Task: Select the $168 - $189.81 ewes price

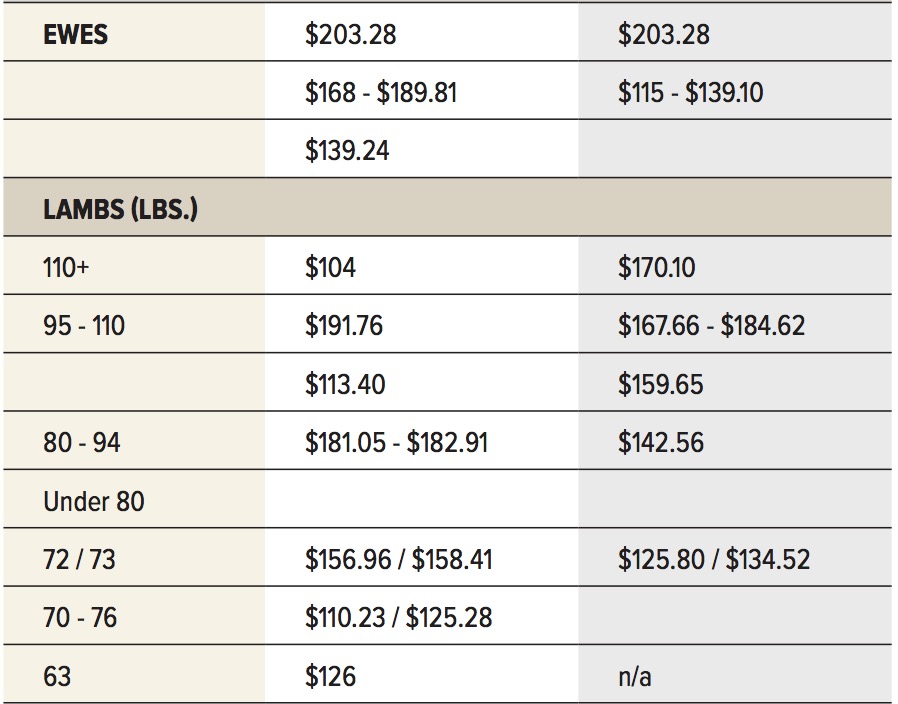Action: (x=381, y=93)
